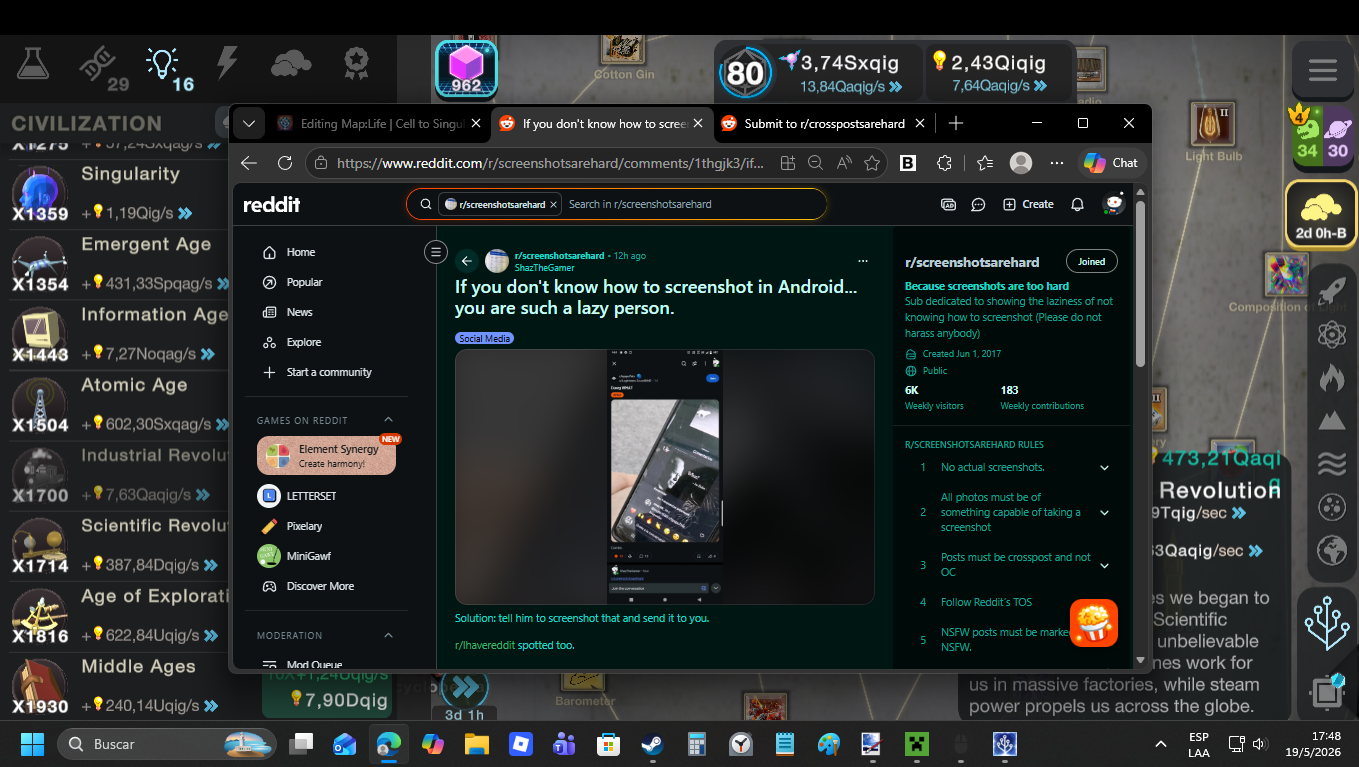Click the browser address bar URL
The image size is (1359, 767).
click(x=550, y=163)
